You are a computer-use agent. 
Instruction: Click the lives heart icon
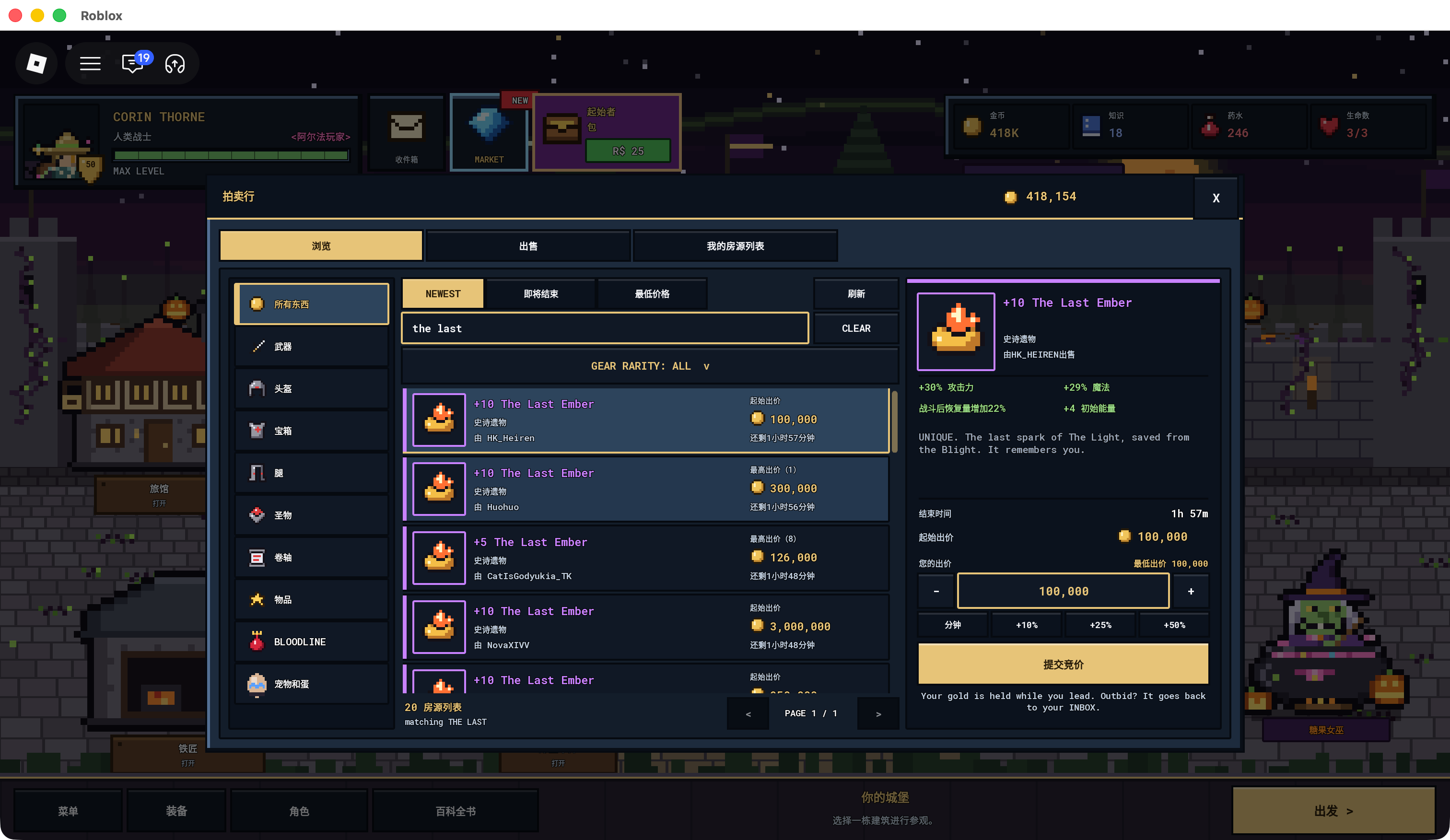pos(1329,126)
